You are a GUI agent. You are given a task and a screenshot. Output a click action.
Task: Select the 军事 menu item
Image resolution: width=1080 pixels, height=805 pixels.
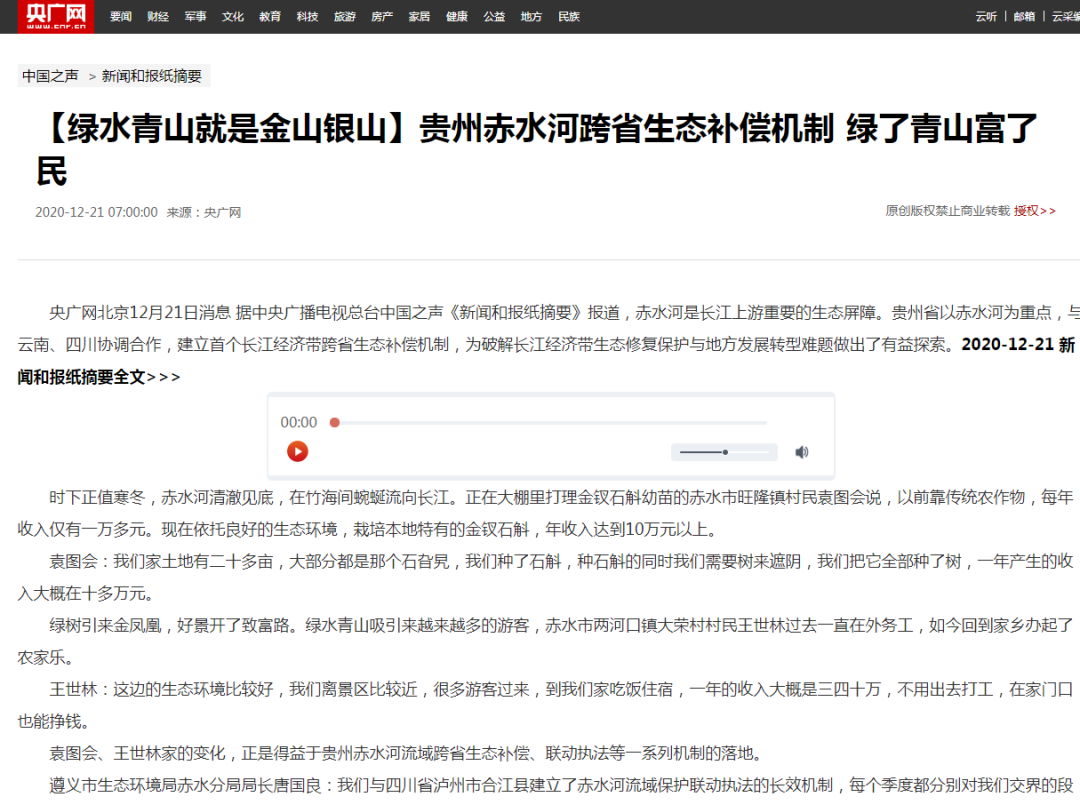pyautogui.click(x=195, y=16)
